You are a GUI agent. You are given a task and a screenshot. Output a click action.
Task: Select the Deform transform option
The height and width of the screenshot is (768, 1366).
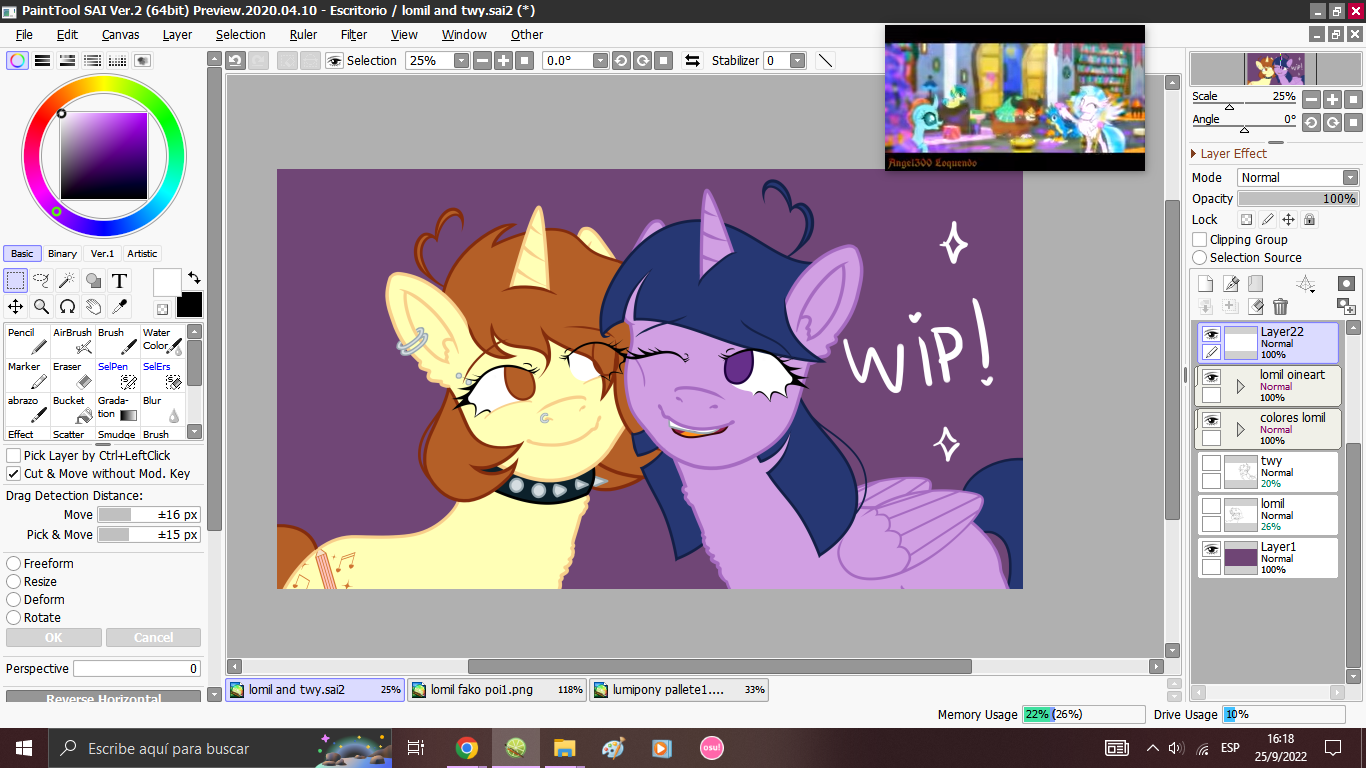coord(14,600)
